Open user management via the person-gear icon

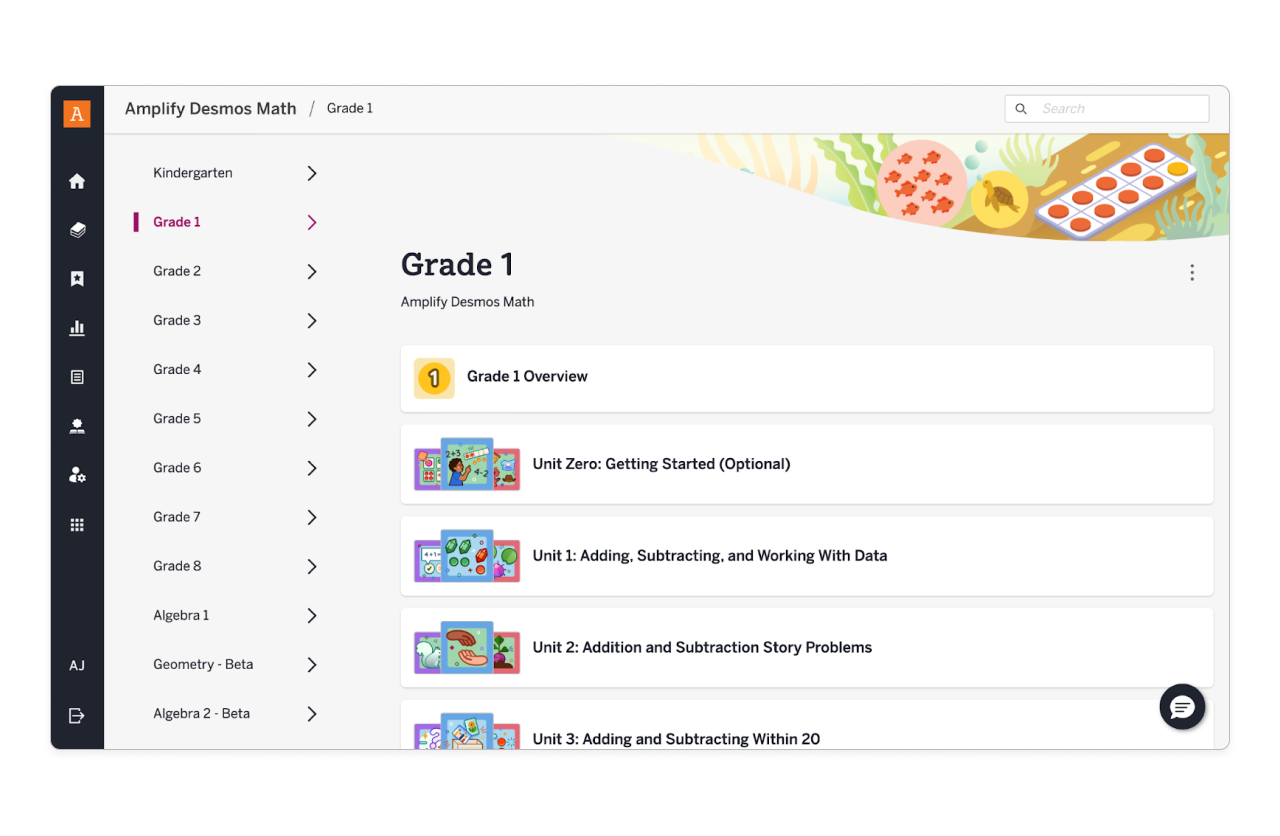point(77,474)
